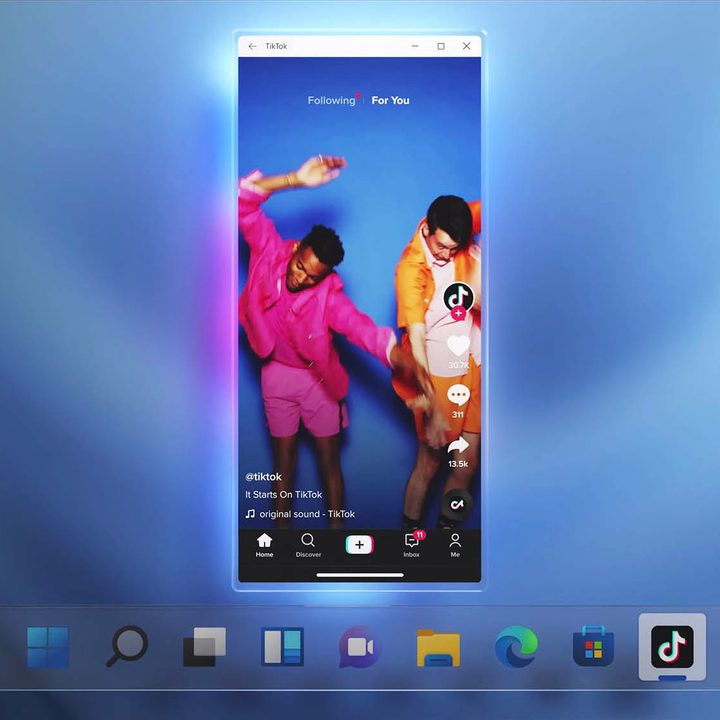Viewport: 720px width, 720px height.
Task: Open the @tiktok username link
Action: (x=263, y=477)
